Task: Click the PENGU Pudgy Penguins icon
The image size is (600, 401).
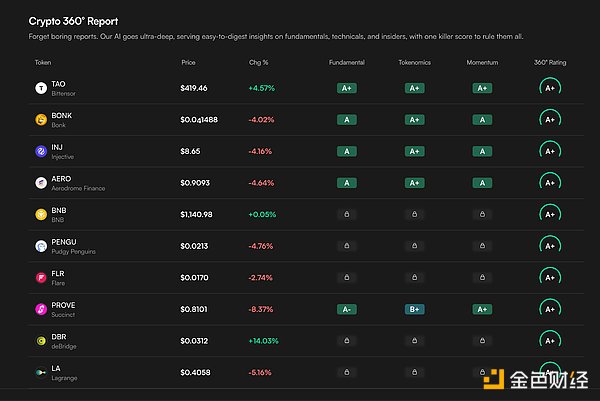Action: [x=41, y=246]
